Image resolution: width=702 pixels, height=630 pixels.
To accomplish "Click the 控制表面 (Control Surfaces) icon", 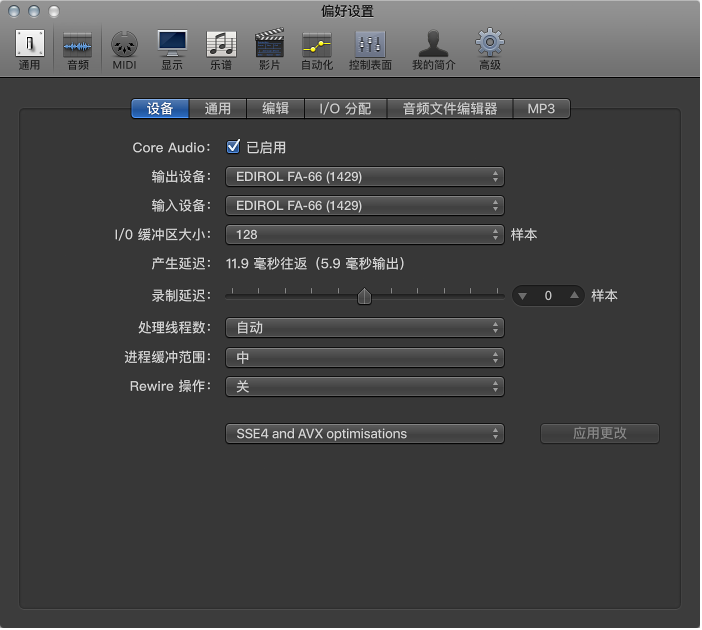I will click(370, 46).
